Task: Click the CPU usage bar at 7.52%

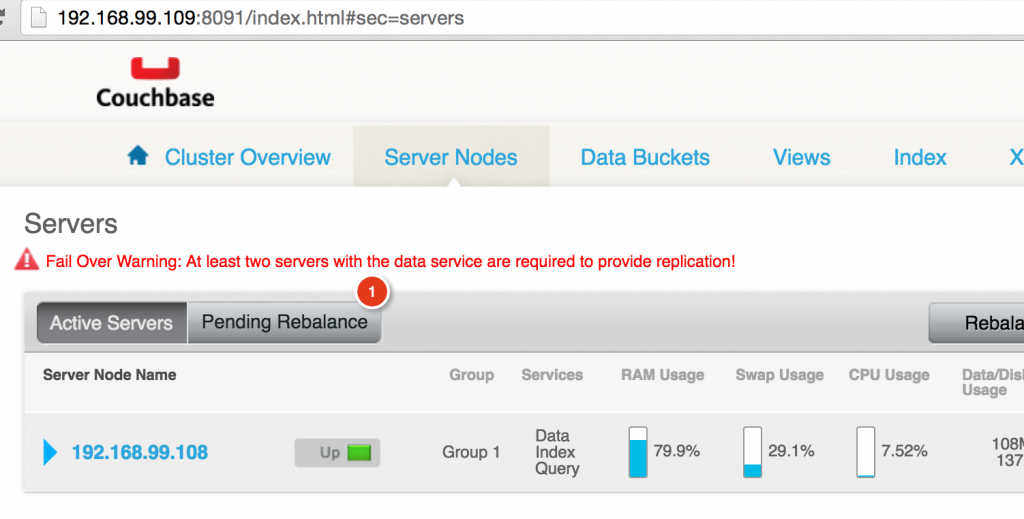Action: pyautogui.click(x=866, y=452)
